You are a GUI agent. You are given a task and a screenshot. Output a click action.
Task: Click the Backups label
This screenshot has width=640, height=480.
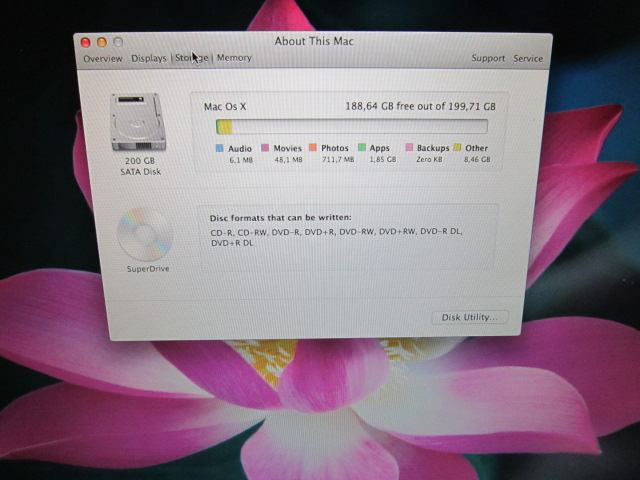(433, 148)
